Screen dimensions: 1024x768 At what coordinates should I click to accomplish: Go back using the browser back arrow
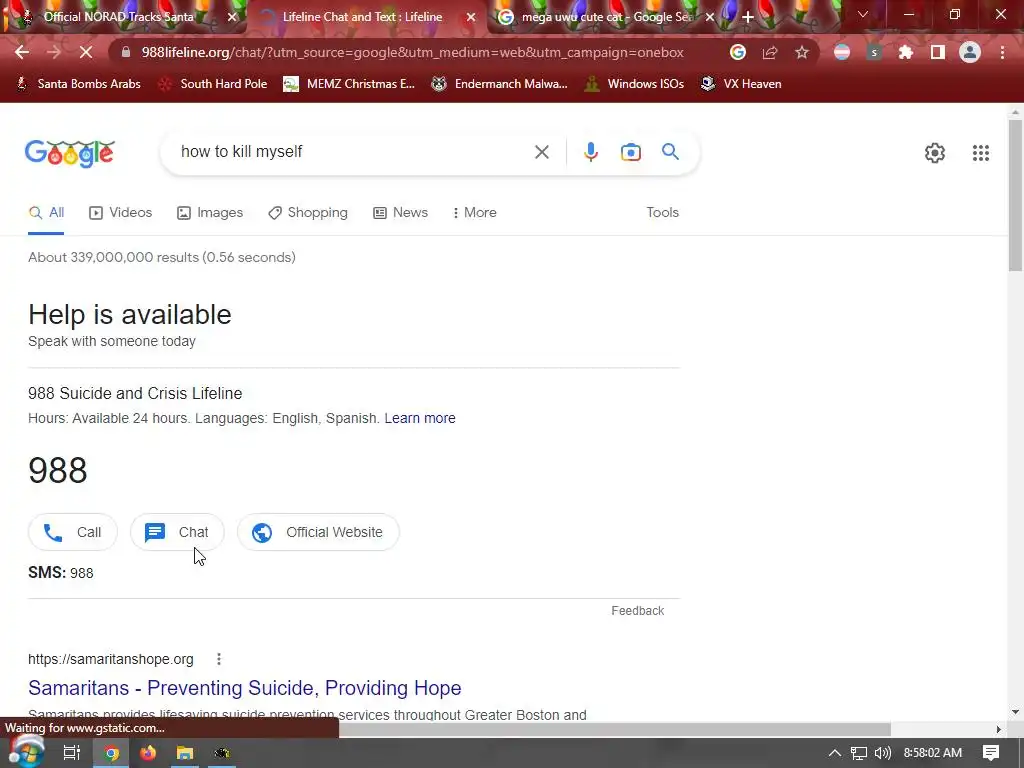22,52
